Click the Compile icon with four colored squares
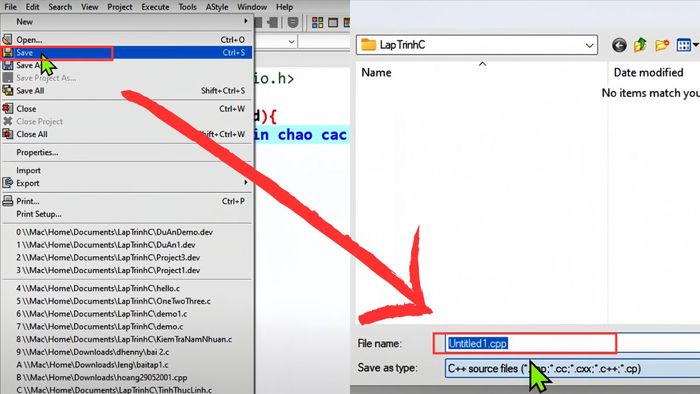 pos(317,22)
